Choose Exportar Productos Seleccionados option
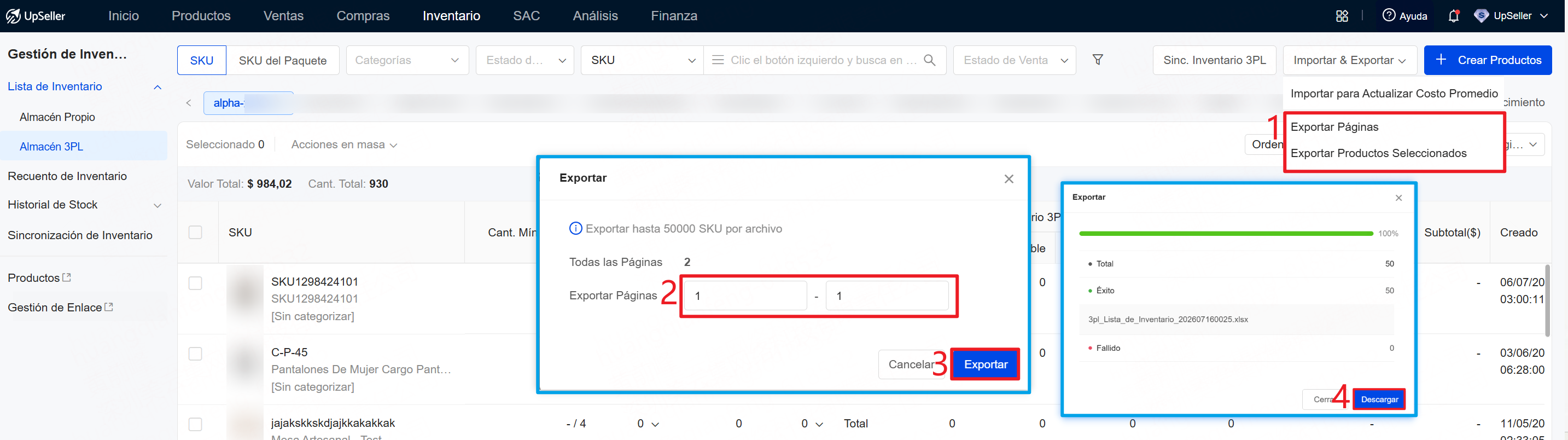This screenshot has width=1568, height=440. coord(1378,153)
